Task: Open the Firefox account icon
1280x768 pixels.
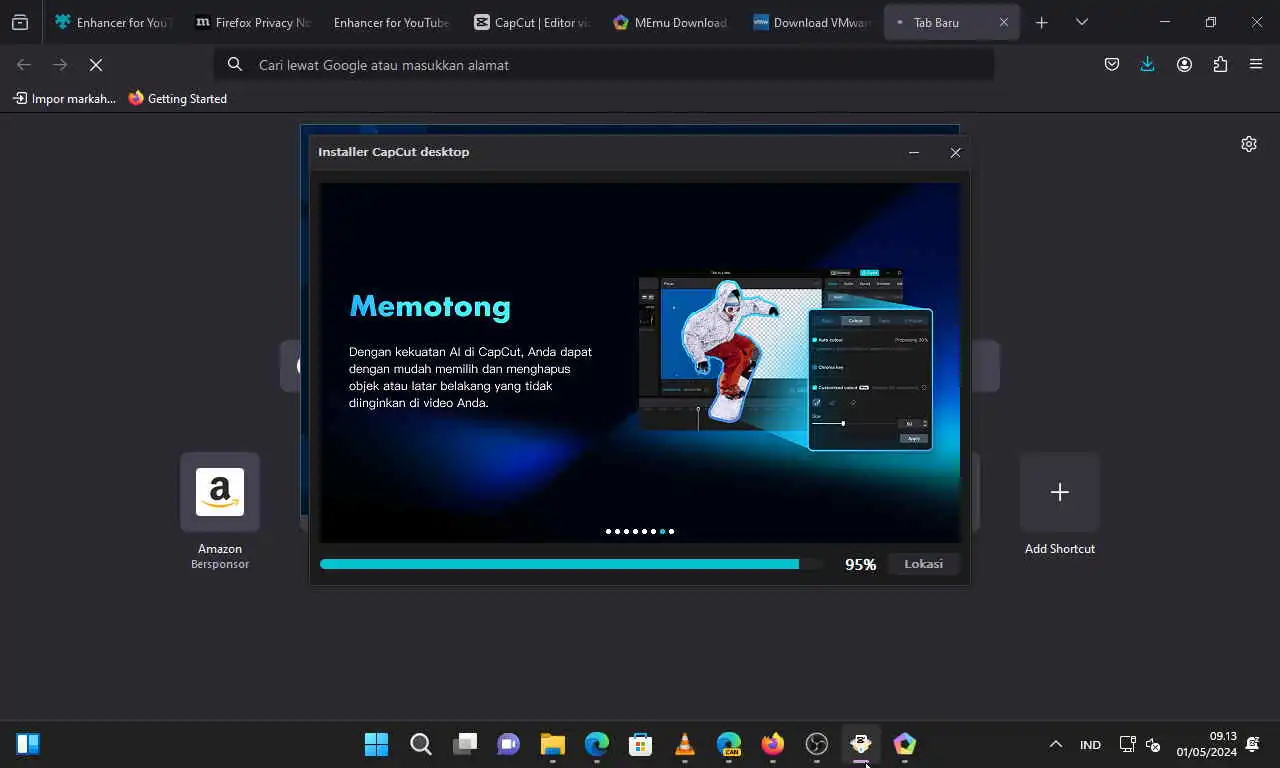Action: (x=1184, y=64)
